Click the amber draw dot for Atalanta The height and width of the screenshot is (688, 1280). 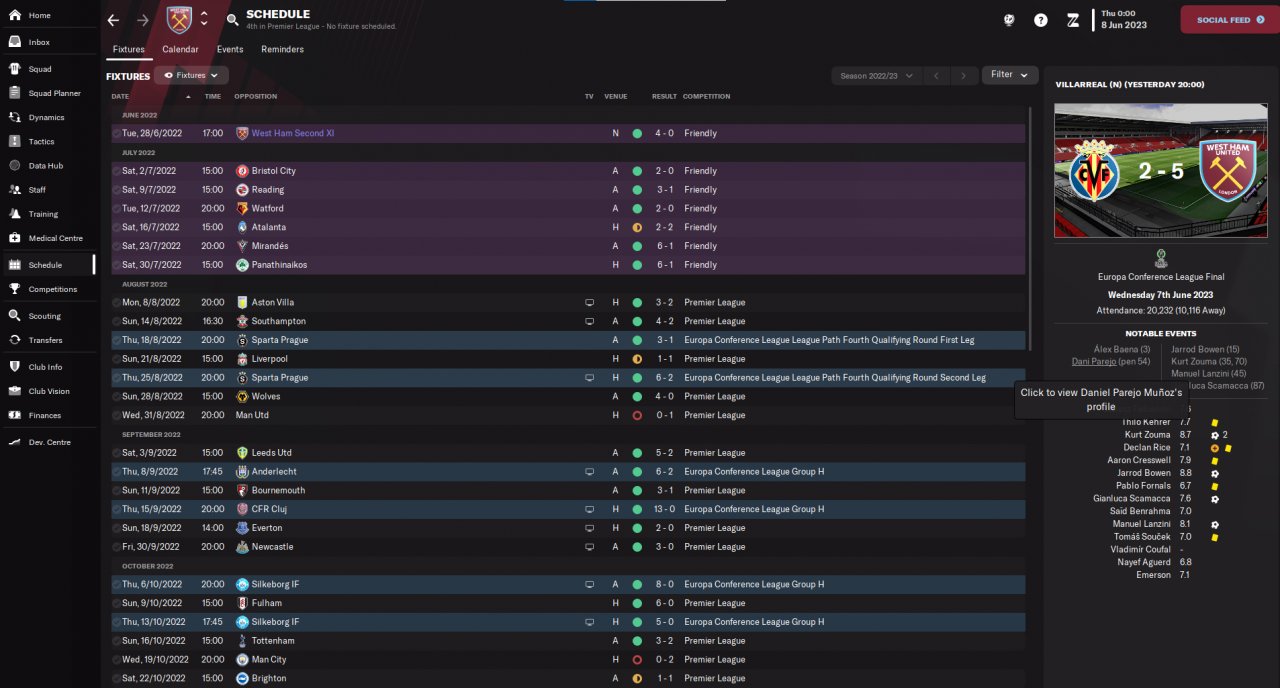637,227
